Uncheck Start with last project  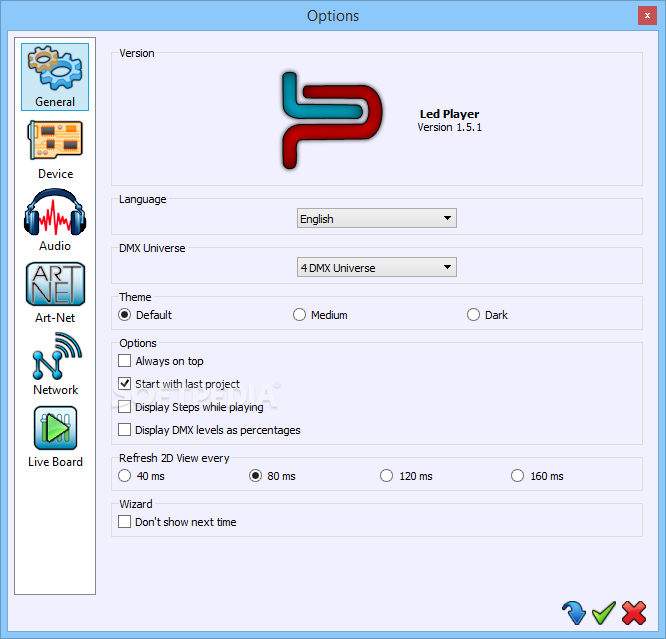(x=124, y=384)
